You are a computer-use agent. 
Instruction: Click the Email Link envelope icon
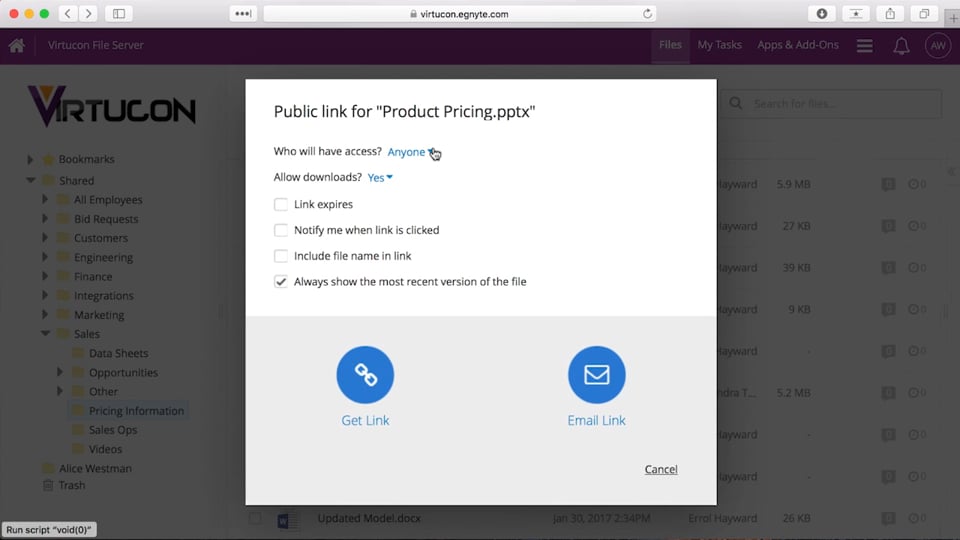(x=596, y=375)
